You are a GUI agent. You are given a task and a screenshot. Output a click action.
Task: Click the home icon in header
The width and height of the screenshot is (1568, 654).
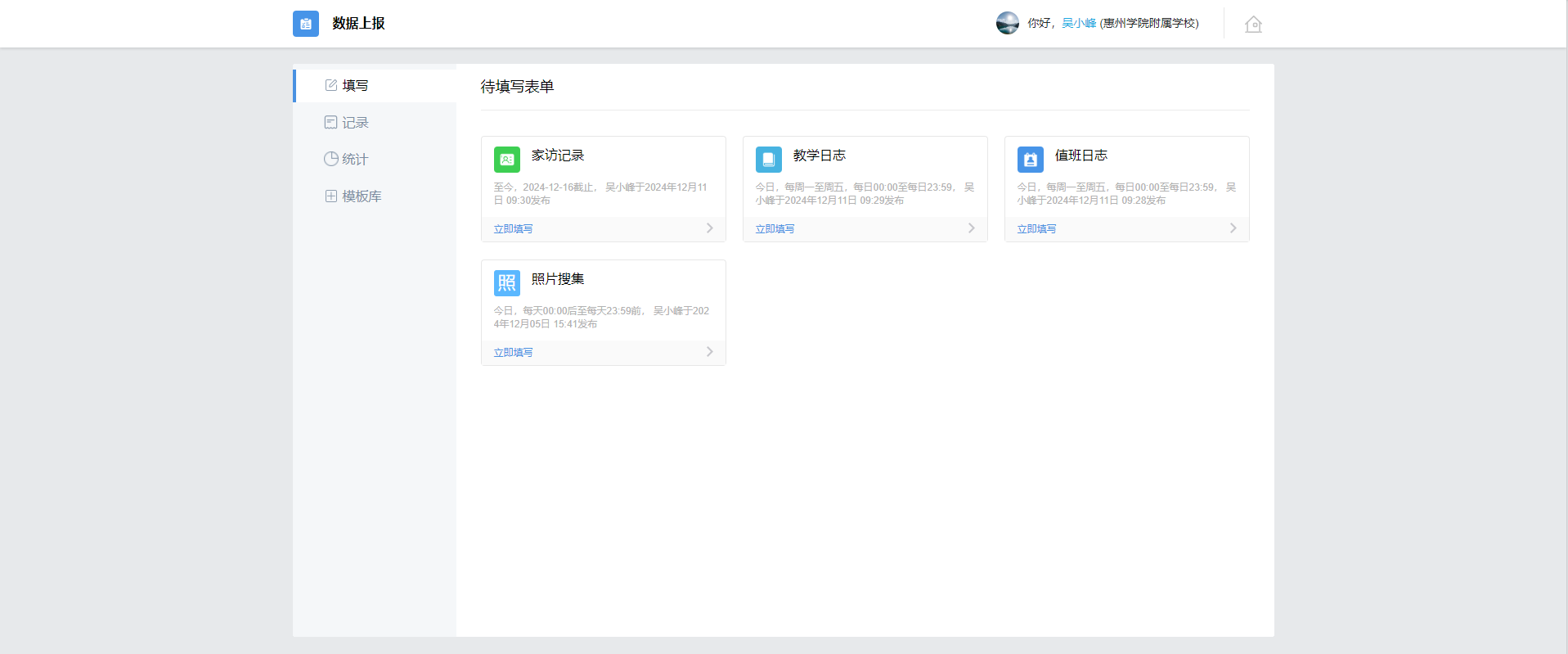pos(1253,25)
